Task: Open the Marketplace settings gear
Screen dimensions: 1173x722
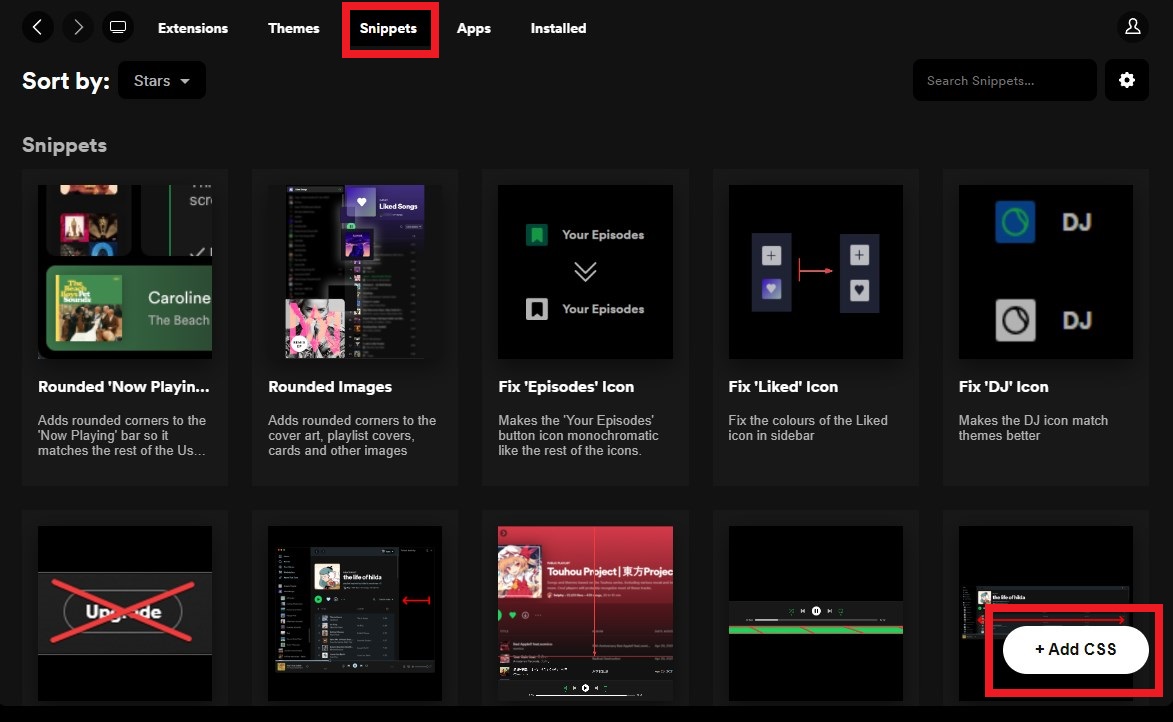Action: 1127,80
